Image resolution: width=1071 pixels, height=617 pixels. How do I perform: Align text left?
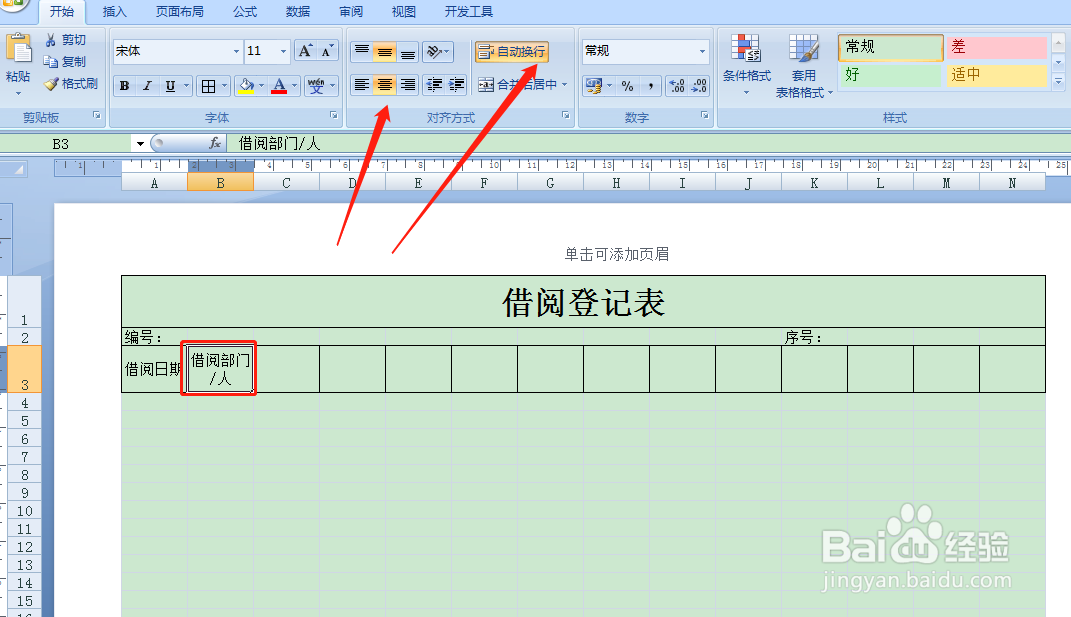(x=361, y=85)
